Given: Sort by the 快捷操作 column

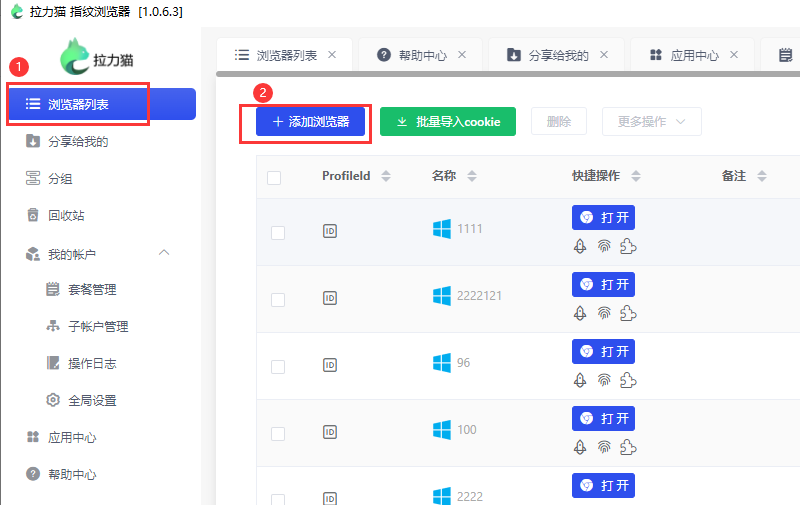Looking at the screenshot, I should 636,176.
